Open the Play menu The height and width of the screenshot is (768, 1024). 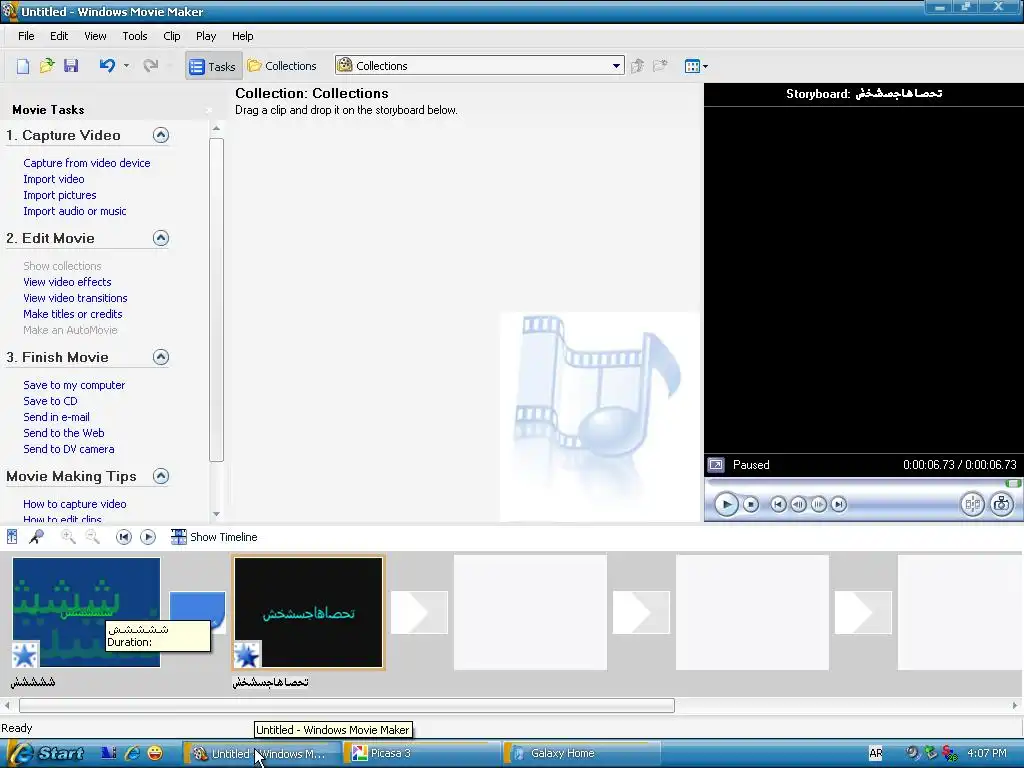(x=206, y=36)
